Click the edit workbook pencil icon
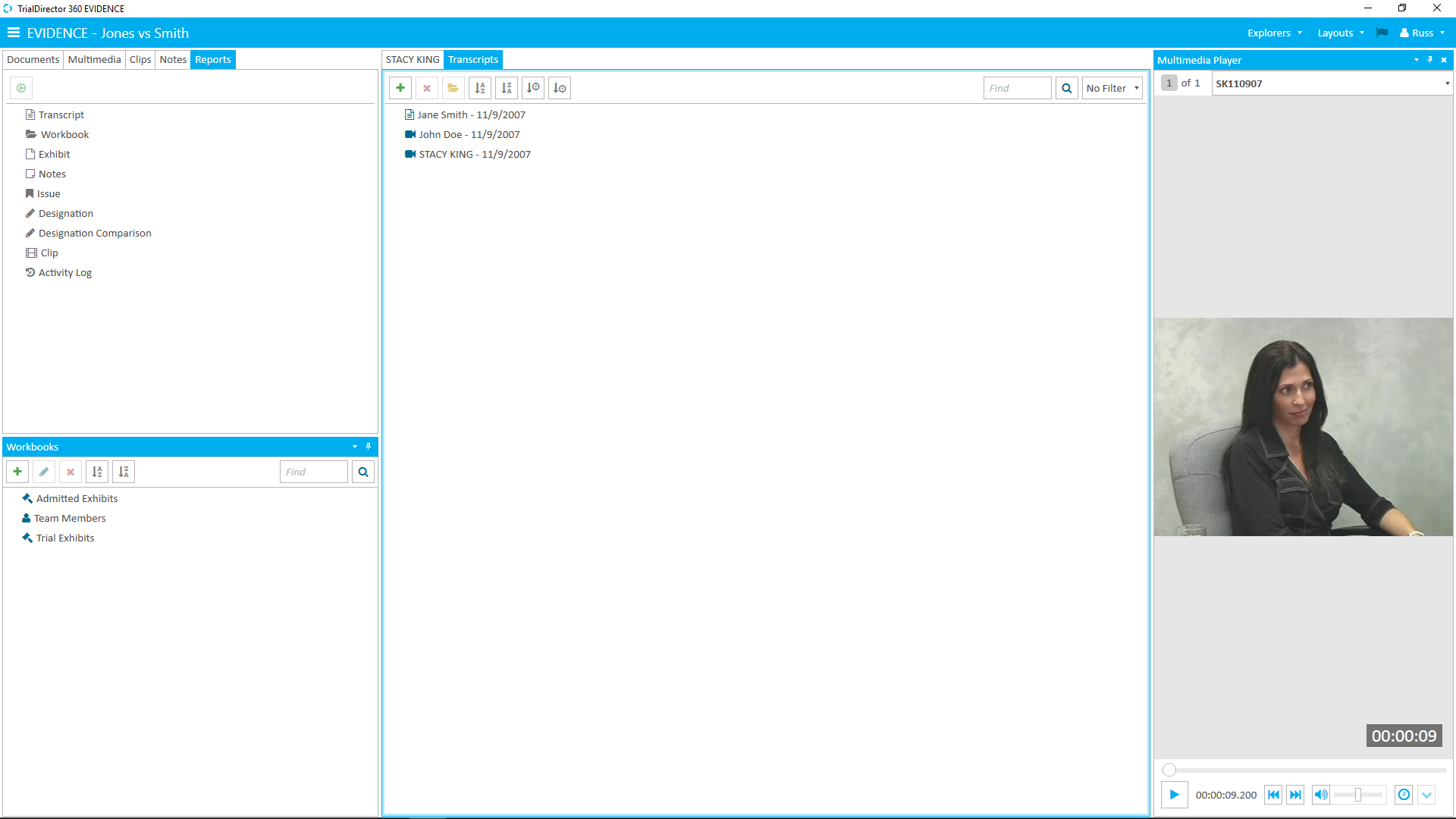 pyautogui.click(x=44, y=472)
